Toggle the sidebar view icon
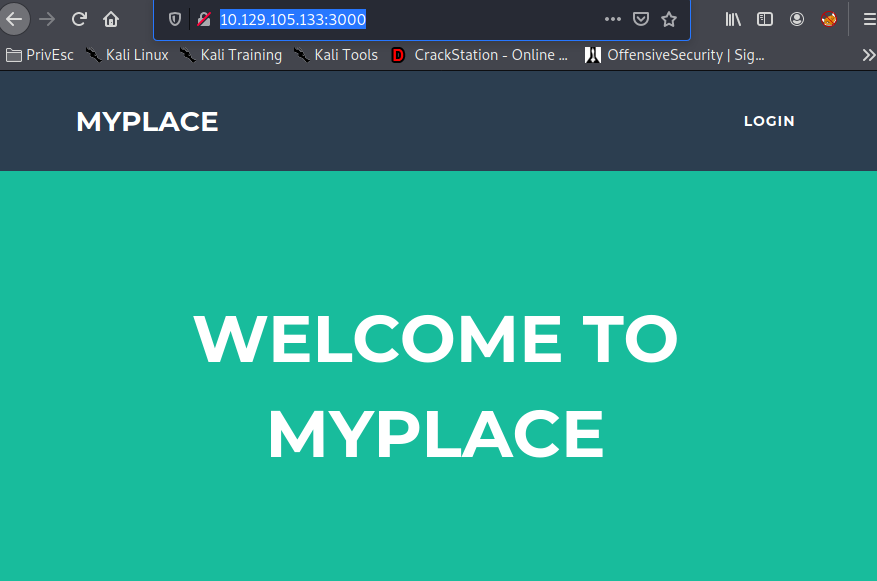 pos(765,19)
